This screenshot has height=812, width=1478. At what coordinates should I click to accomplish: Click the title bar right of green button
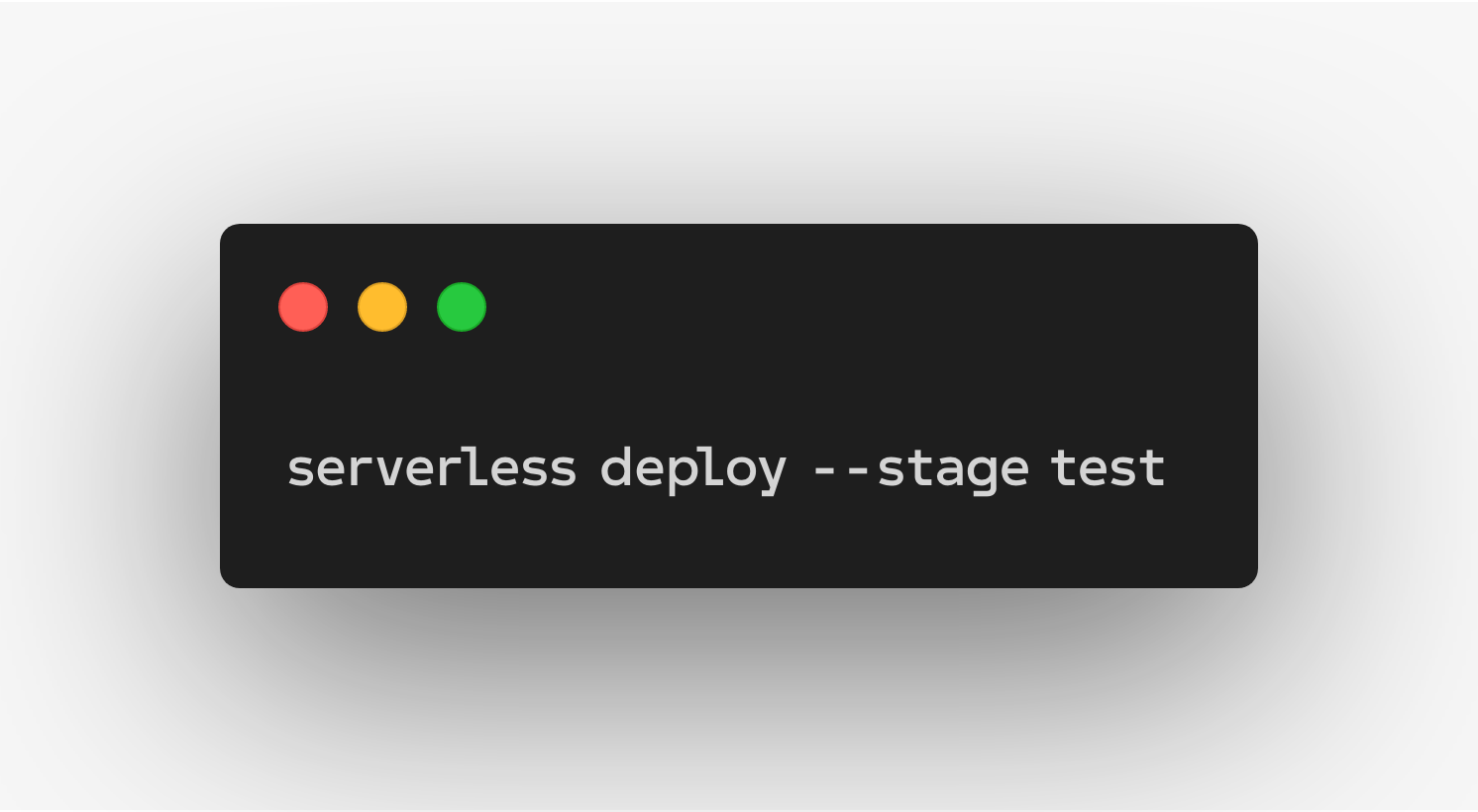pos(842,307)
